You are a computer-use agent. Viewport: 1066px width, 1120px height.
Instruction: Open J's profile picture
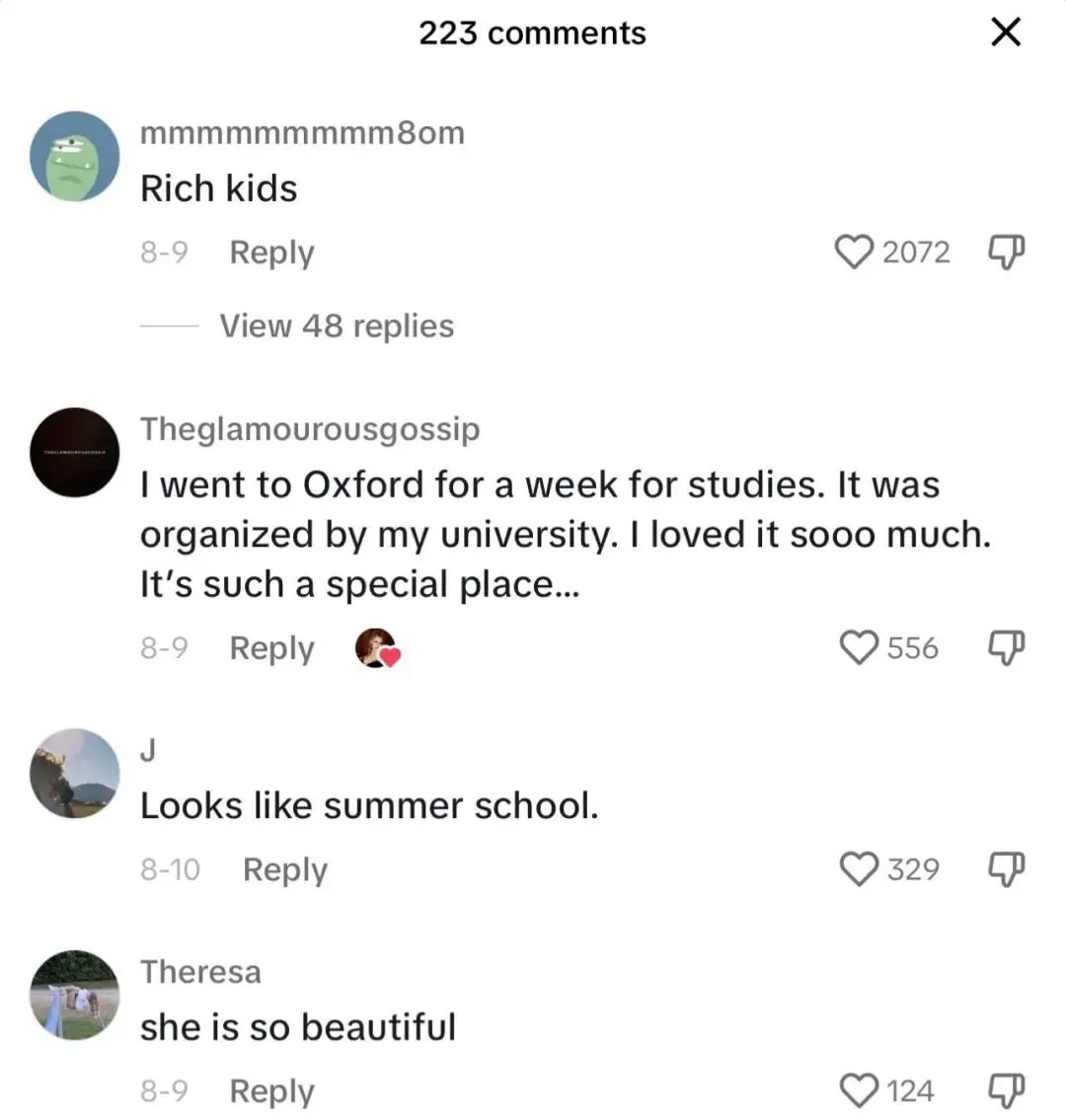(x=75, y=773)
